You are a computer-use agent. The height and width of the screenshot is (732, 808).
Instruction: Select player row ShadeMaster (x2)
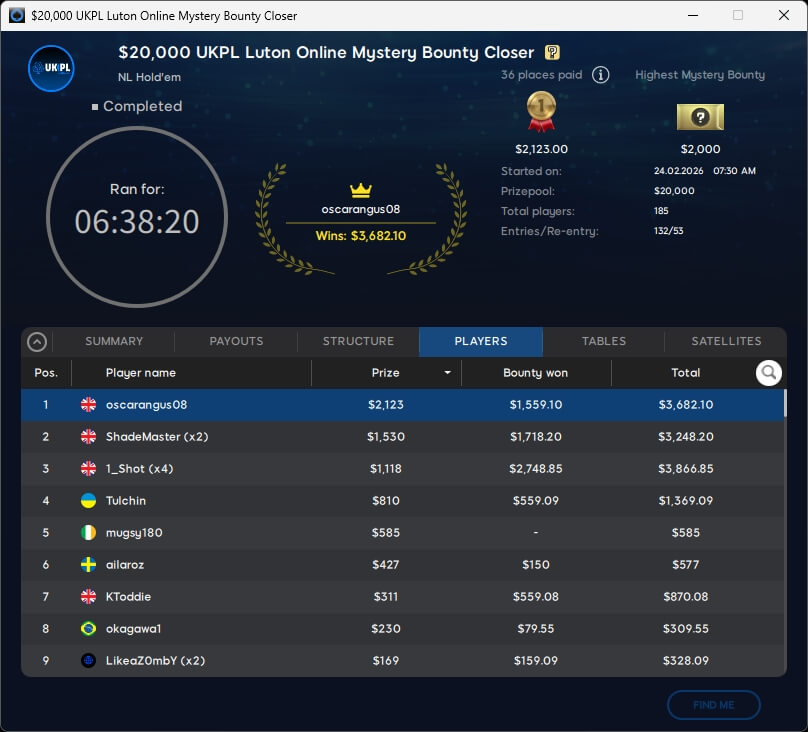click(400, 437)
